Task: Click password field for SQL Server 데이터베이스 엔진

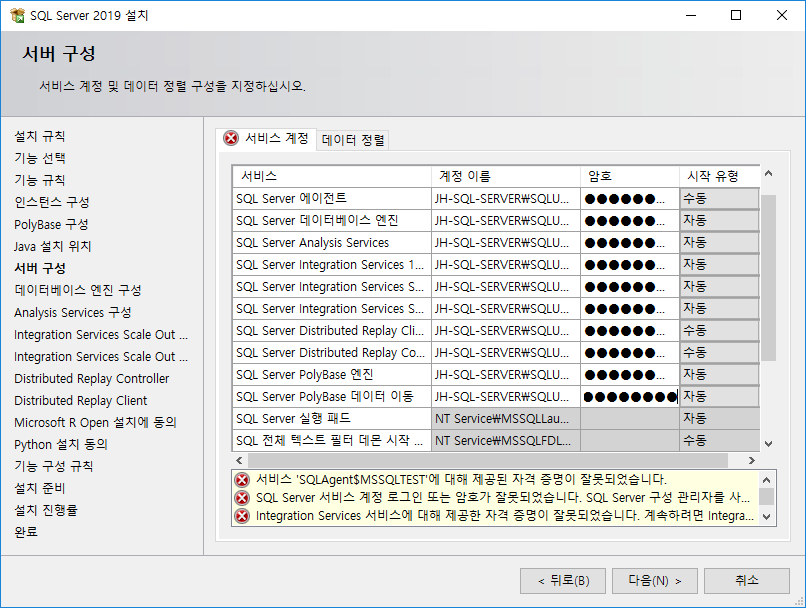Action: 630,220
